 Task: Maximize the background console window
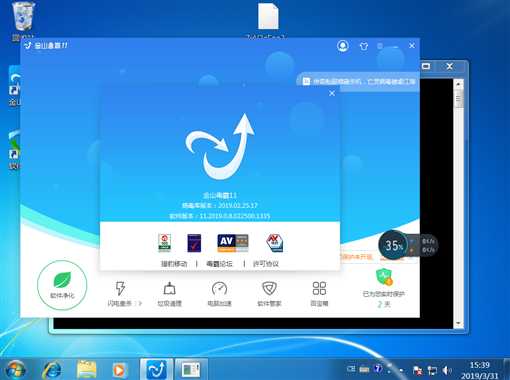pos(426,66)
